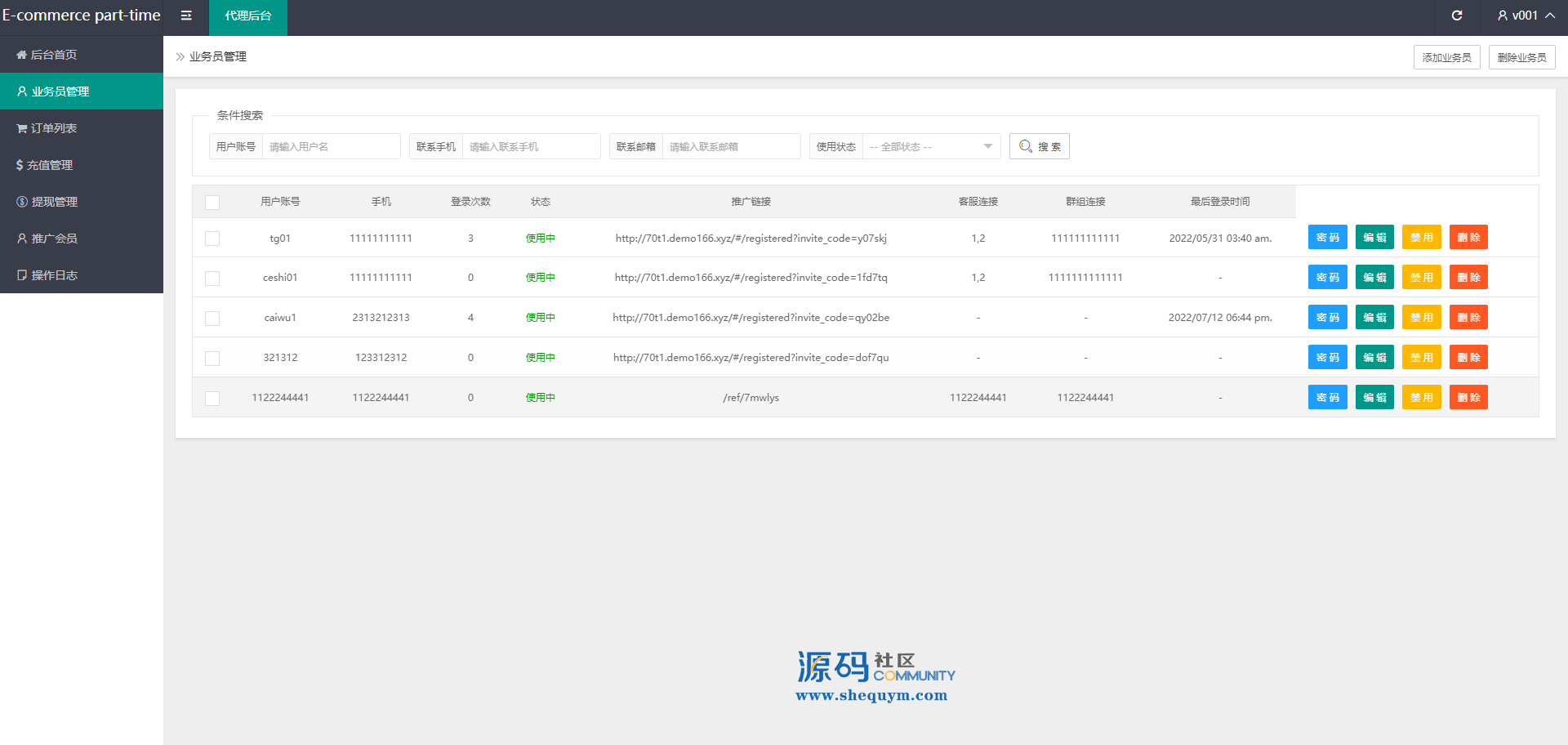Viewport: 1568px width, 745px height.
Task: Check the box for row ceshi01
Action: click(x=212, y=279)
